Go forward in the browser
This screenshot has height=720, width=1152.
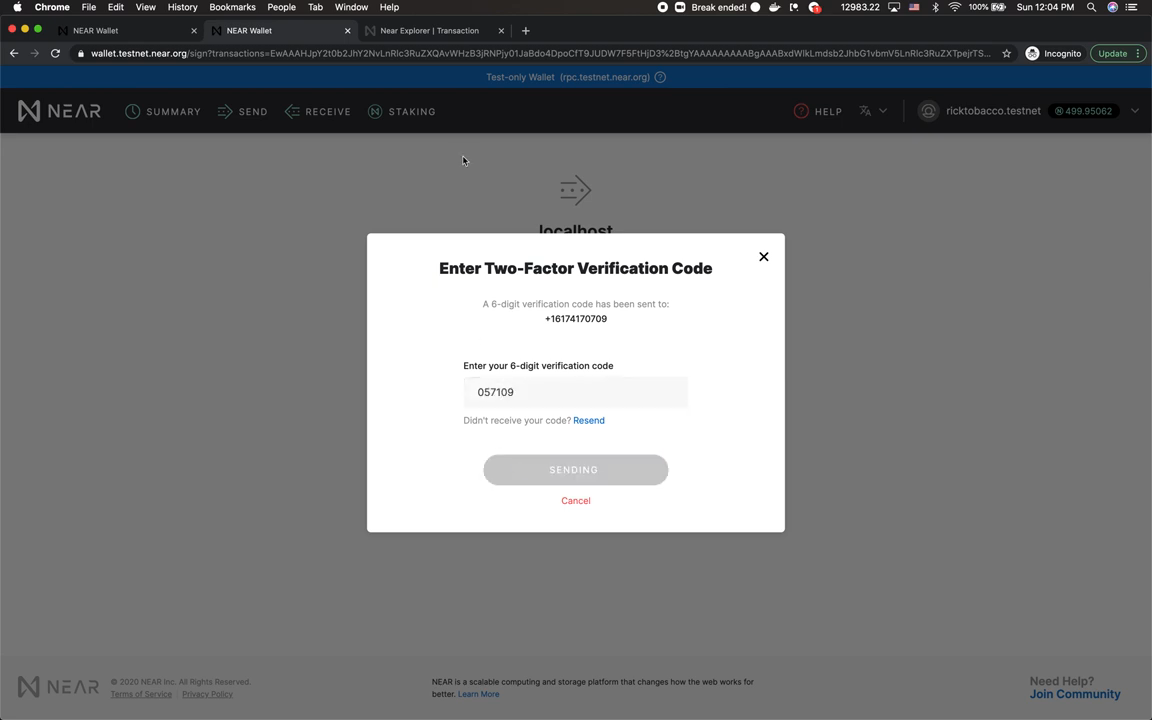35,53
